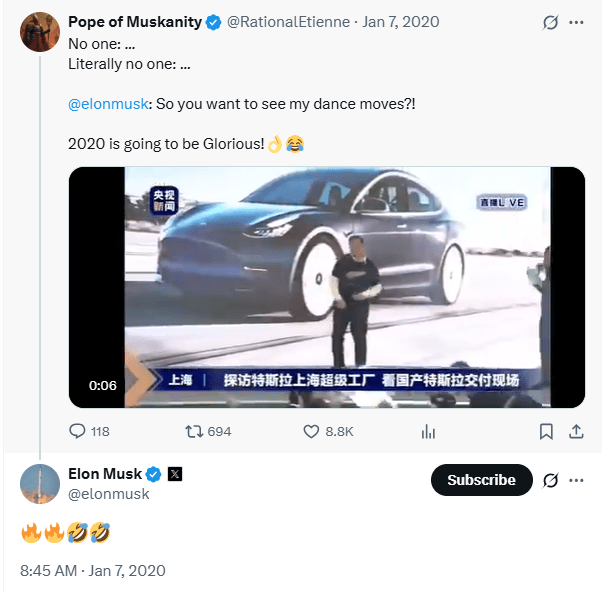
Task: Open more options on Elon Musk reply
Action: pyautogui.click(x=575, y=480)
